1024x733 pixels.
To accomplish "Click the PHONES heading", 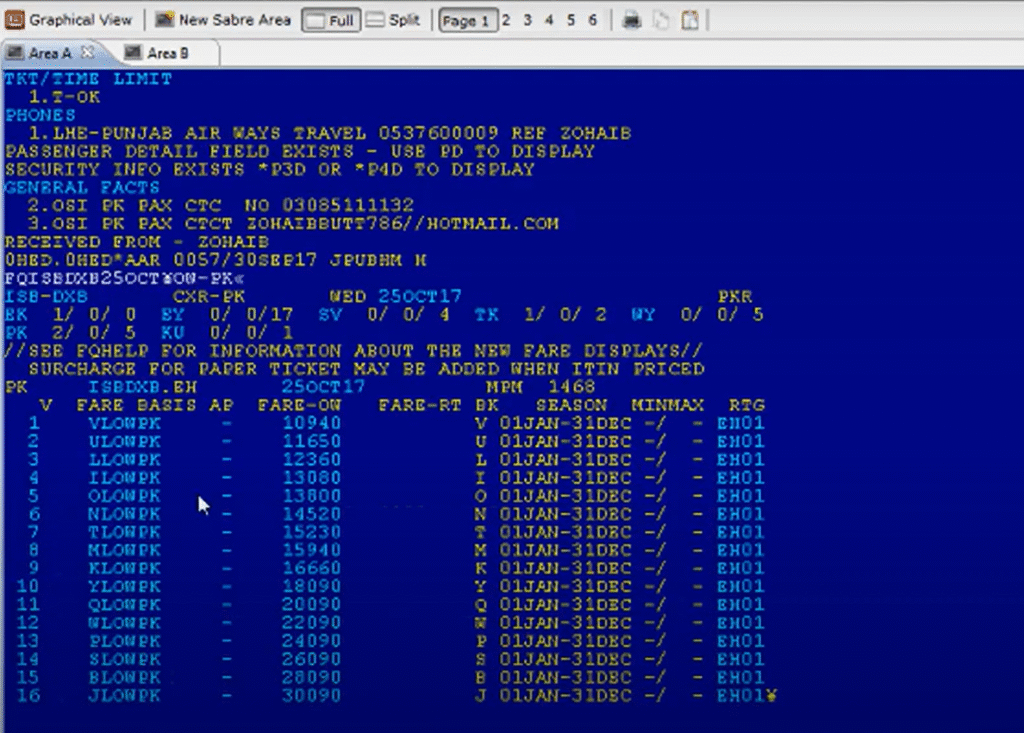I will [40, 116].
